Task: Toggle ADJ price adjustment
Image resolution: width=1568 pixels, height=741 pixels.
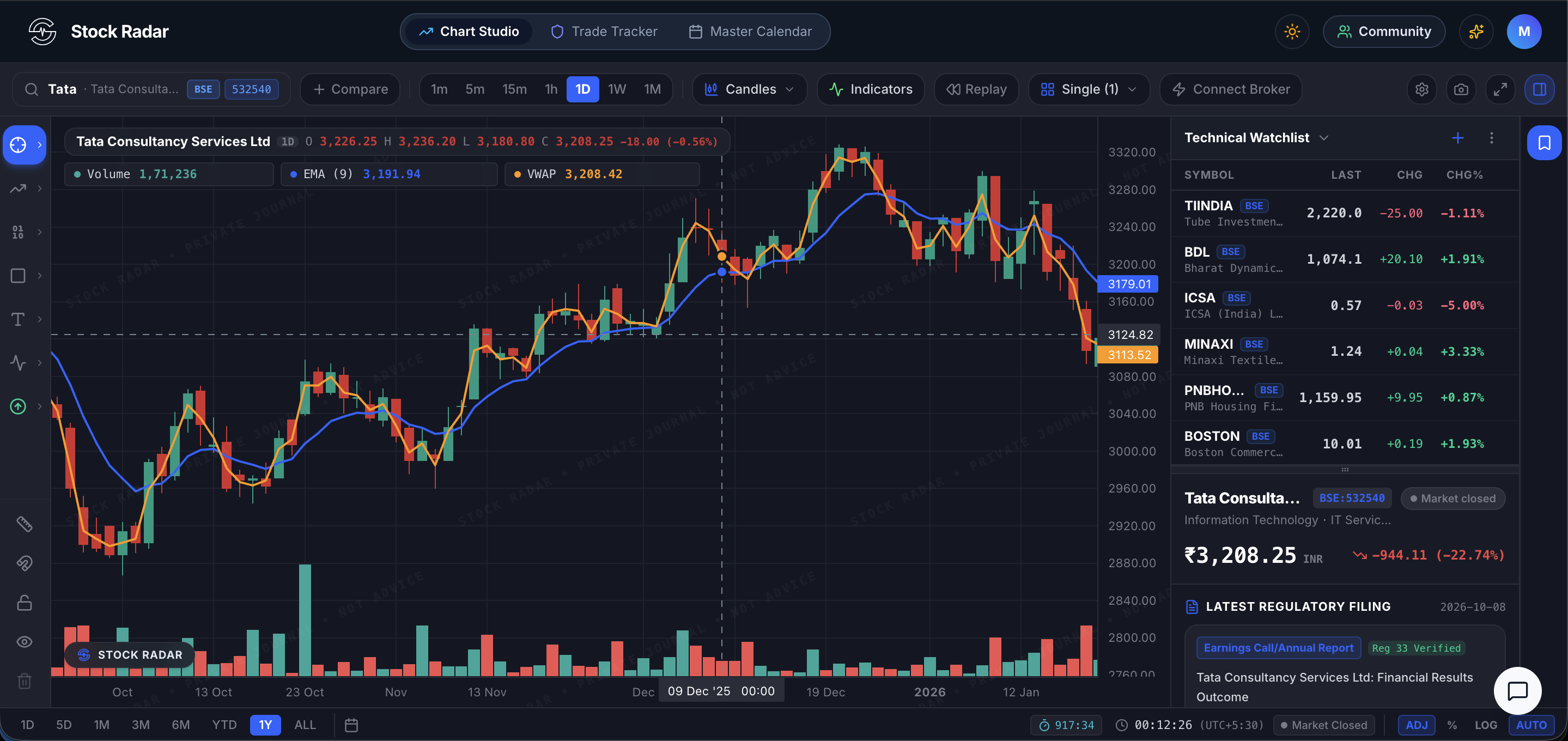Action: pos(1417,725)
